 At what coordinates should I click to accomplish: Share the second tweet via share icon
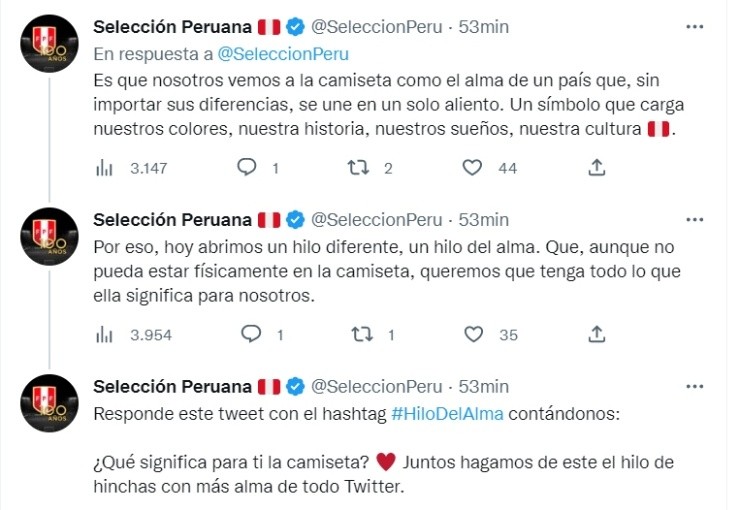click(596, 334)
